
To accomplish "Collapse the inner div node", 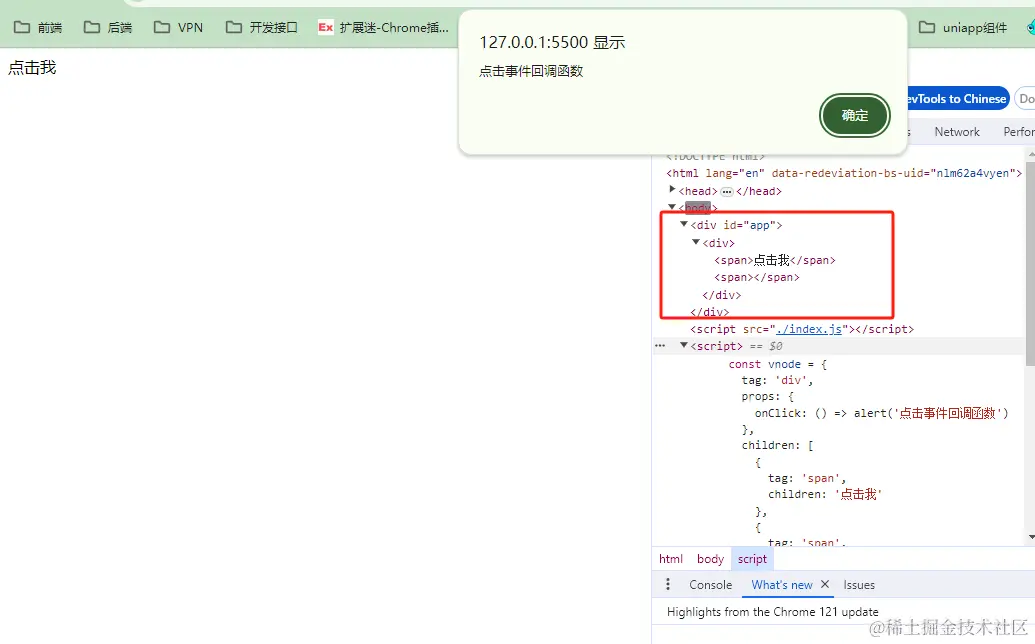I will point(696,242).
